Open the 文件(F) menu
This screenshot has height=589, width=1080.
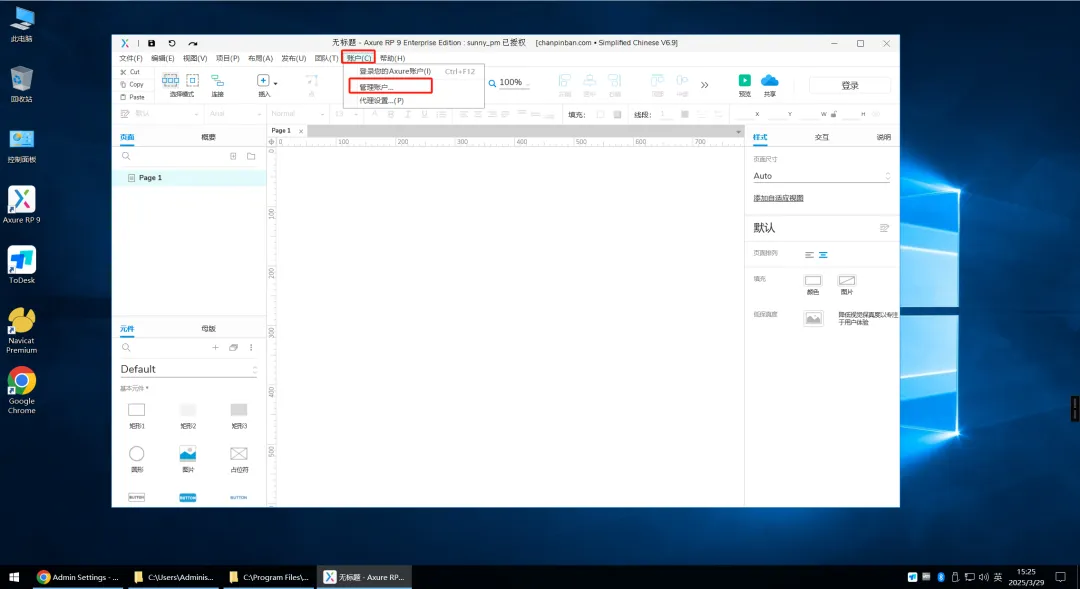(131, 59)
